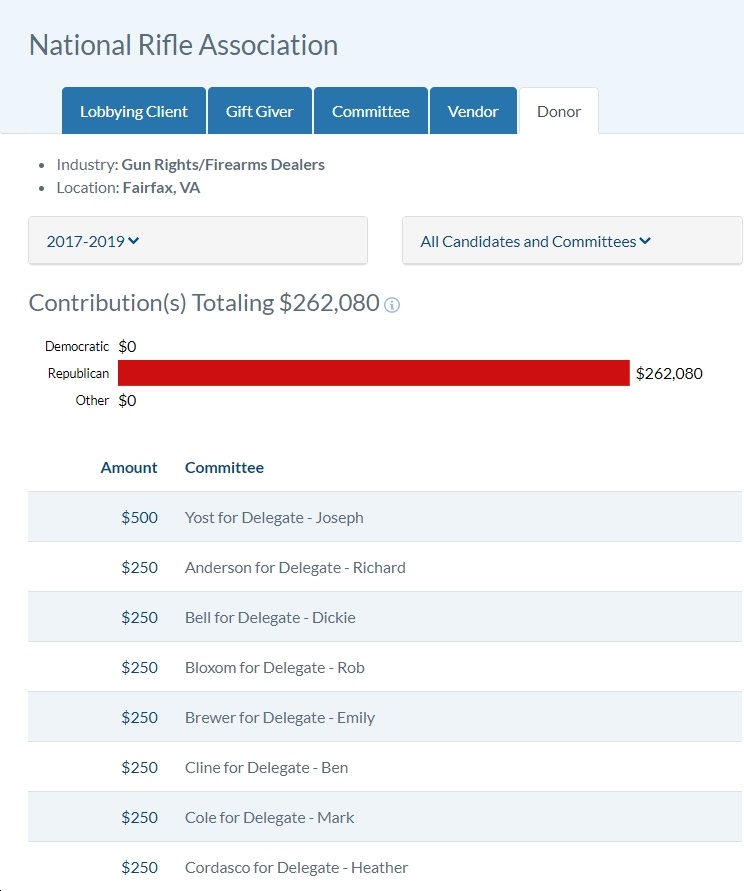Expand the All Candidates and Committees dropdown
The height and width of the screenshot is (891, 744).
572,240
